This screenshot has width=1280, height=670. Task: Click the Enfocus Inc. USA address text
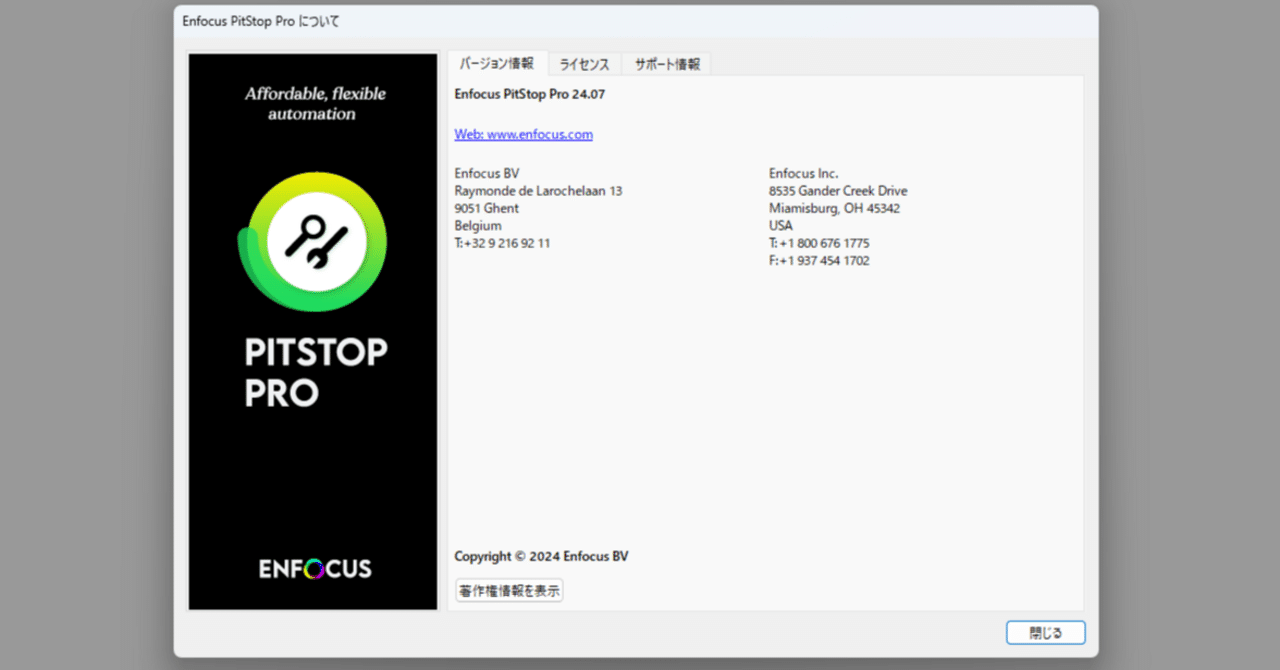pyautogui.click(x=838, y=207)
